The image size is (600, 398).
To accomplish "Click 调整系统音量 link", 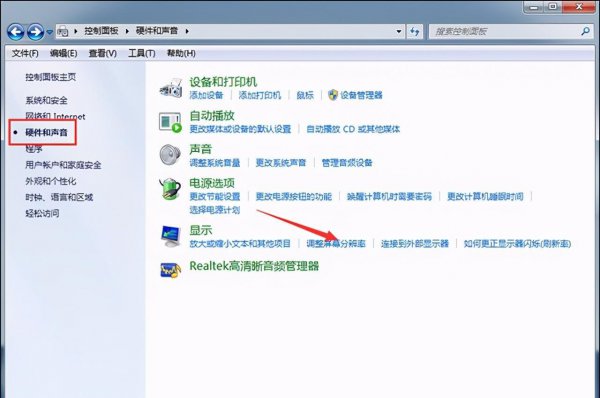I will (x=215, y=163).
